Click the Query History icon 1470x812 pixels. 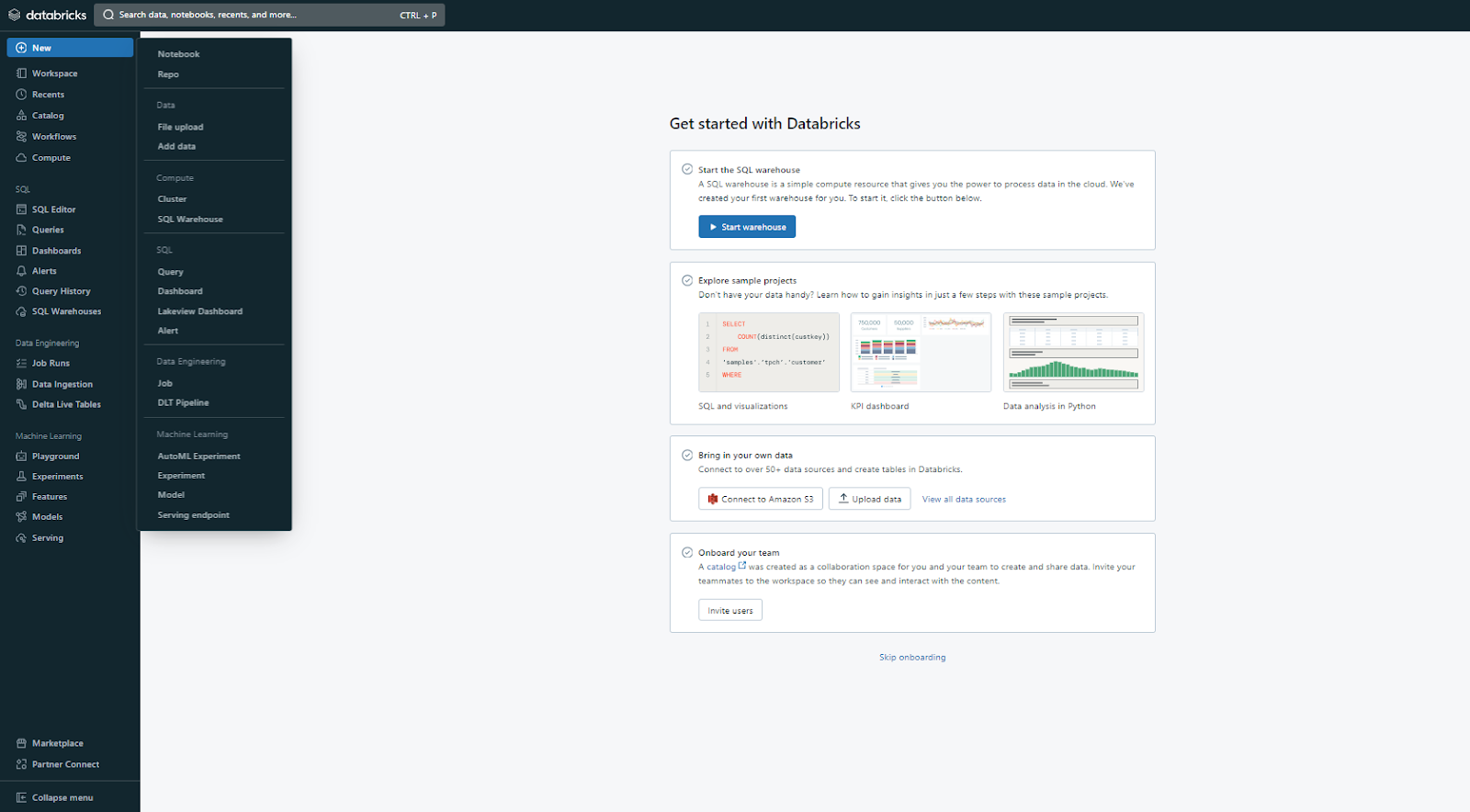coord(21,291)
